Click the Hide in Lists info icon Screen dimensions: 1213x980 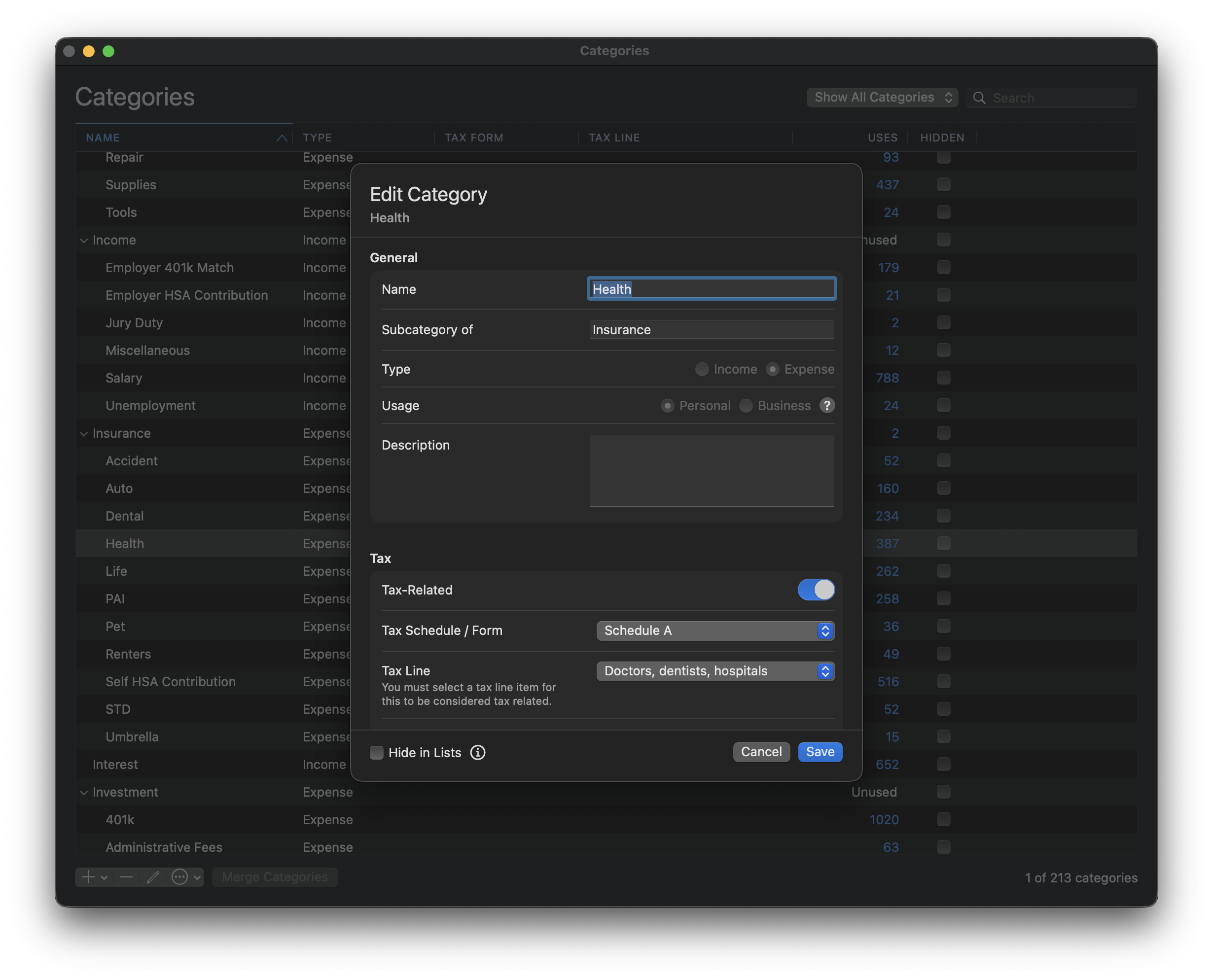coord(478,752)
